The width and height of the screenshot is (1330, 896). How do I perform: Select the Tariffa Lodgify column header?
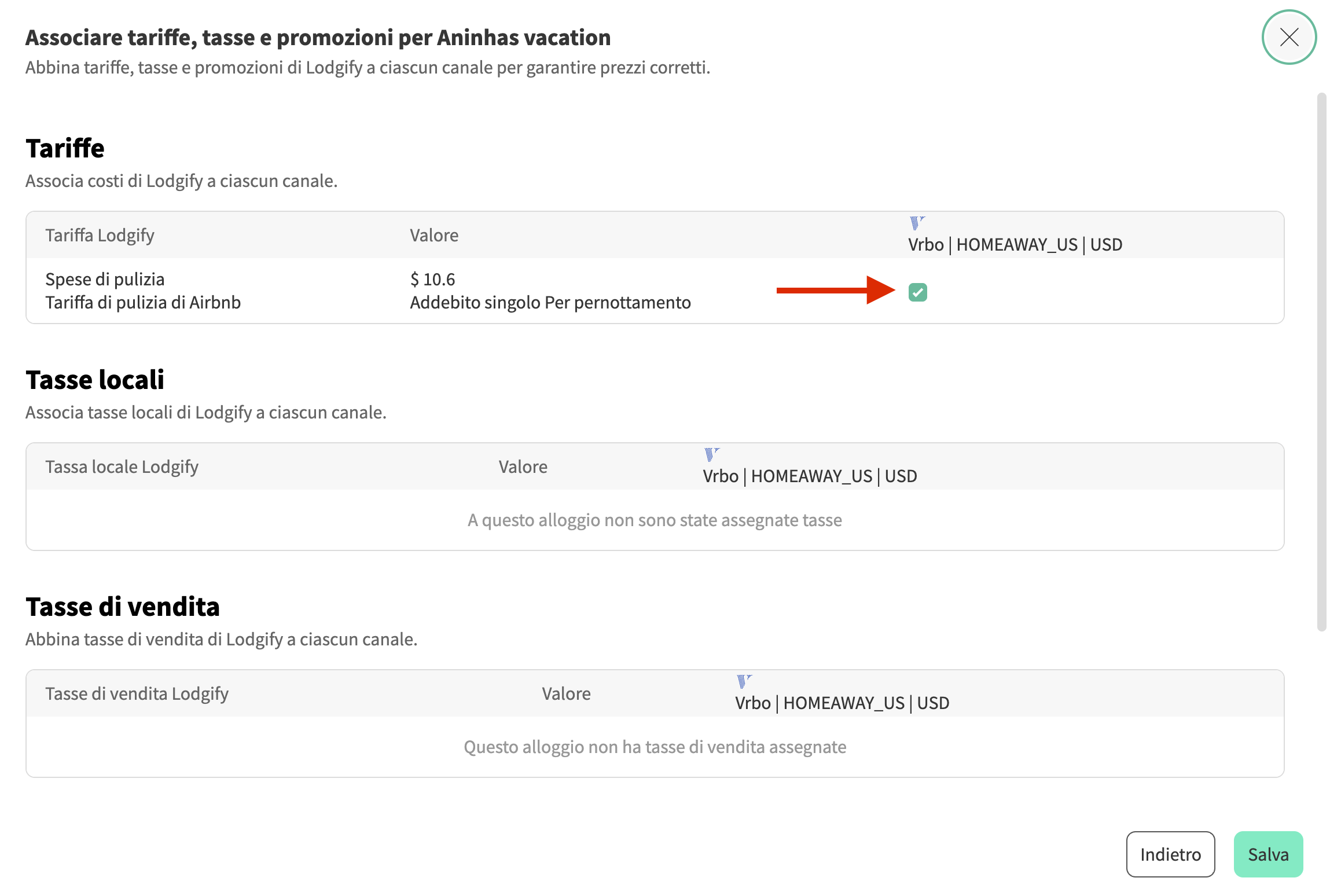[100, 236]
